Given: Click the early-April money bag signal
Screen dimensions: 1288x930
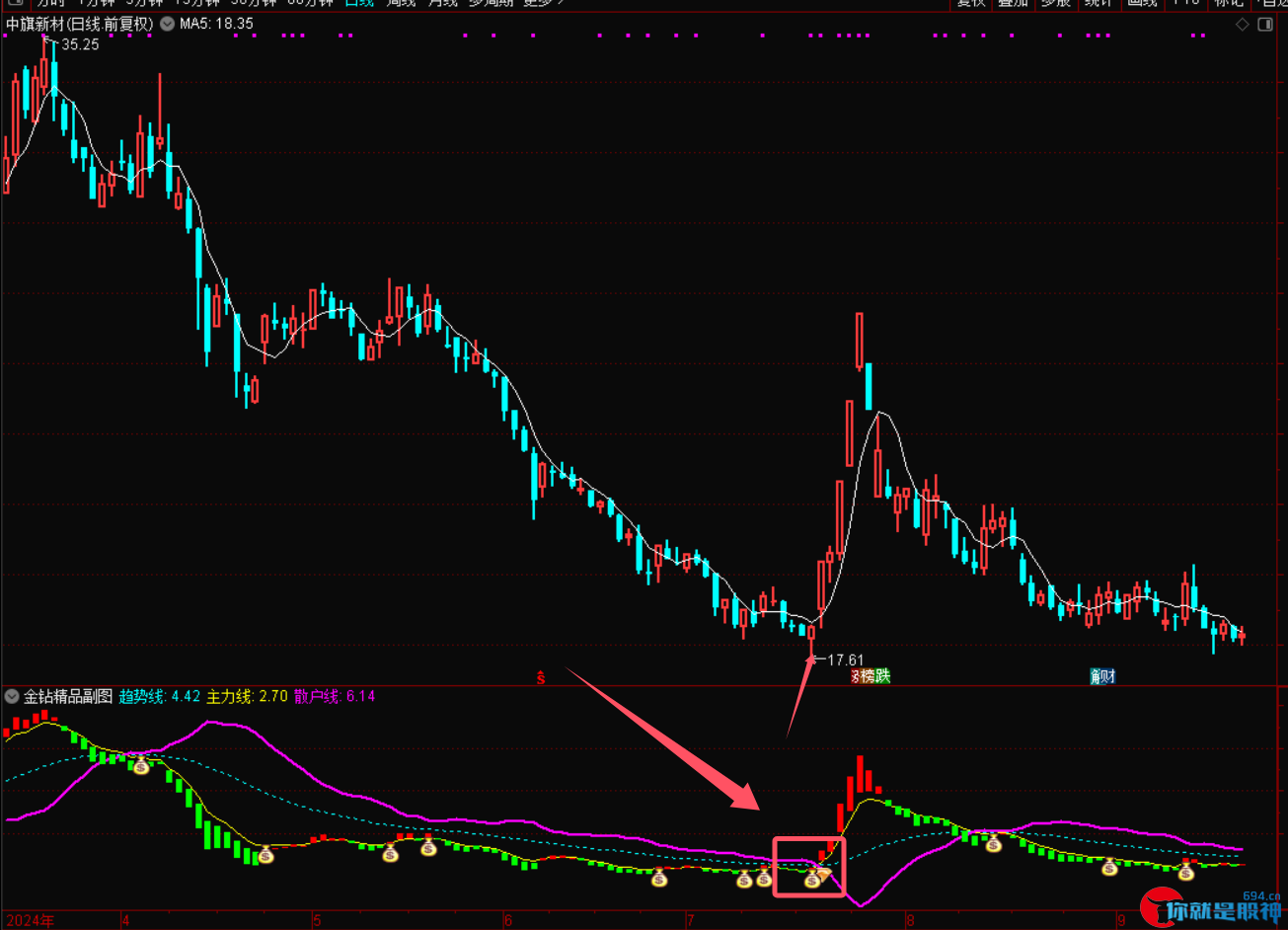Looking at the screenshot, I should 141,765.
